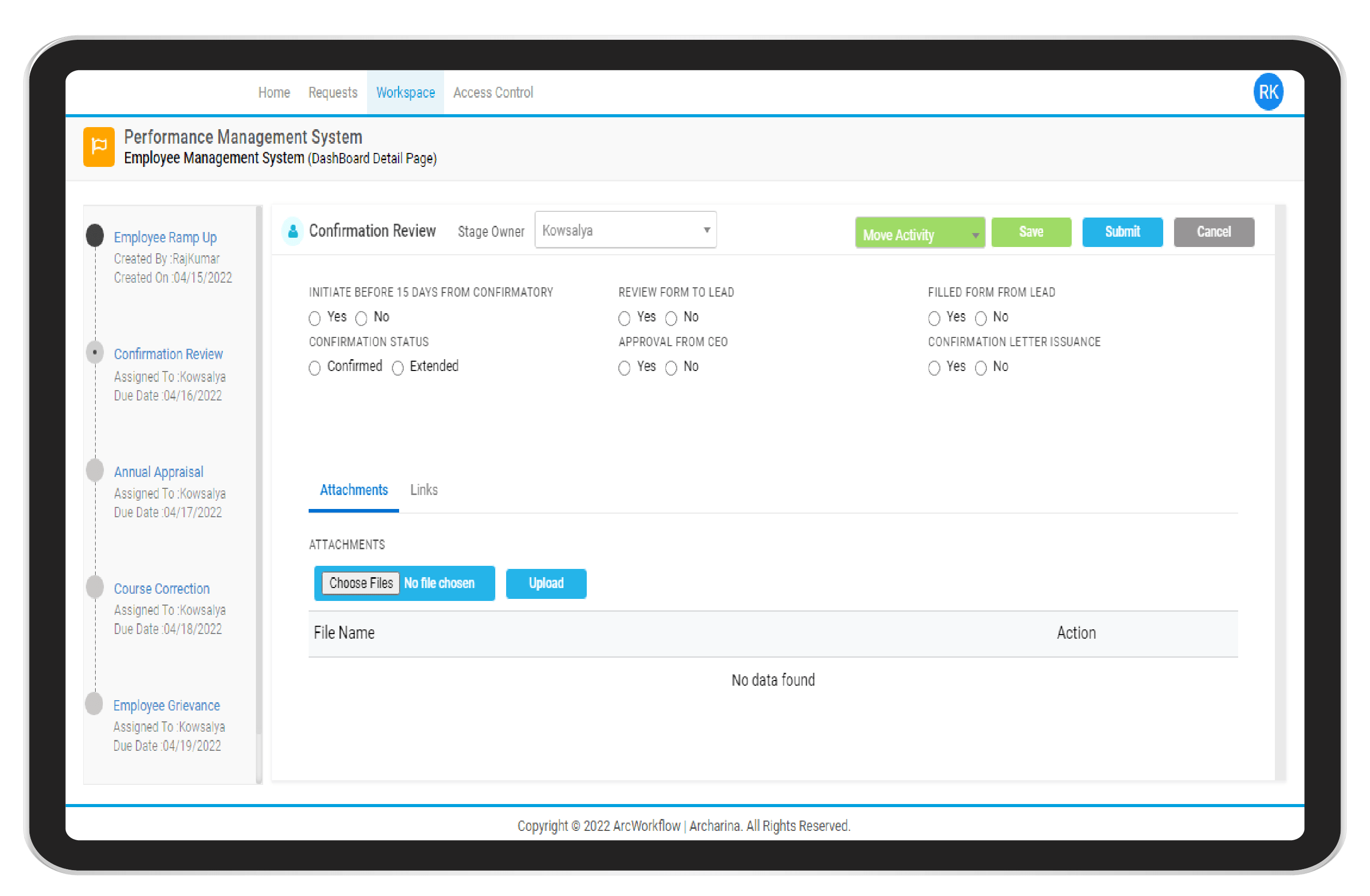1370x896 pixels.
Task: Select No for Approval From CEO
Action: point(671,368)
